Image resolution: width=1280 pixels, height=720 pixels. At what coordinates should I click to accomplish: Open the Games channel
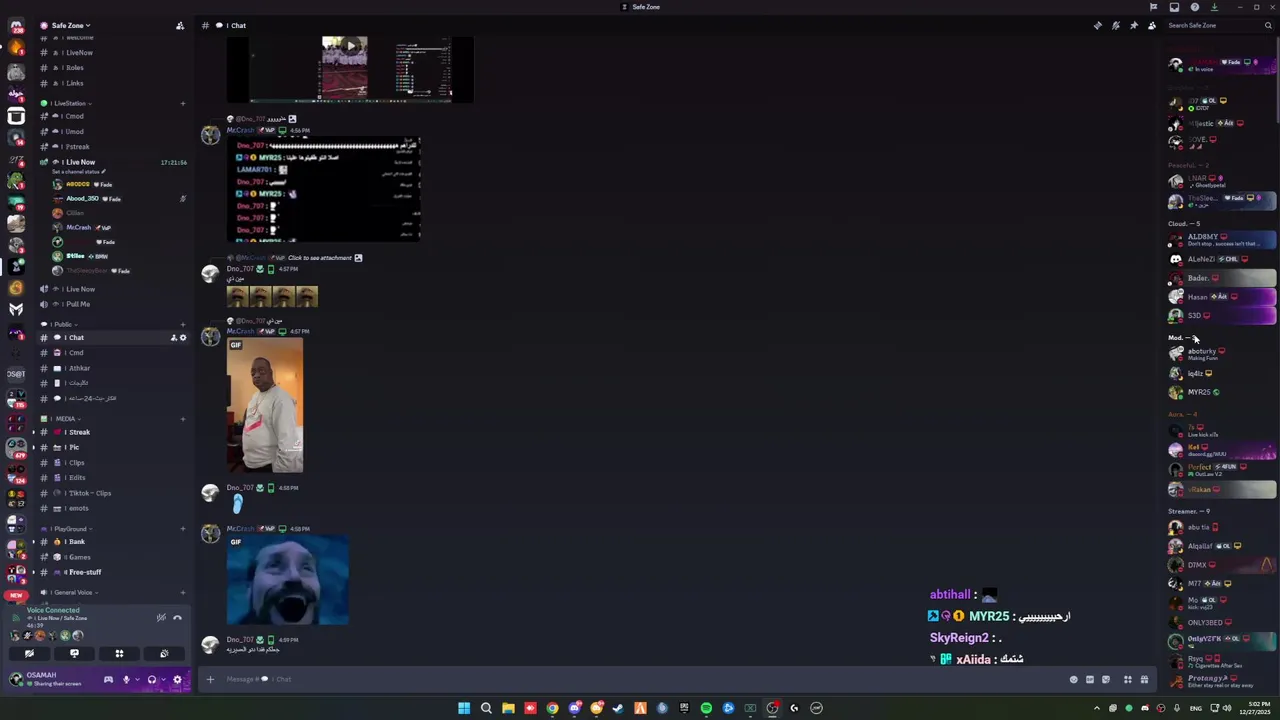[112, 557]
